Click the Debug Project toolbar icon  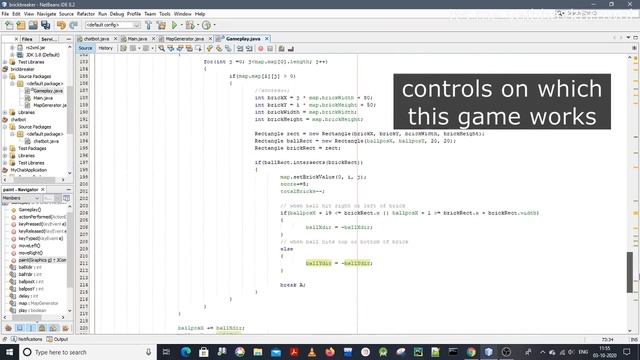click(190, 25)
